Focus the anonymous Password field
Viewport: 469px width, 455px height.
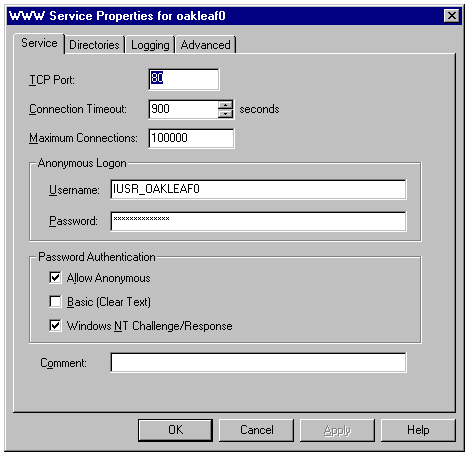(258, 221)
